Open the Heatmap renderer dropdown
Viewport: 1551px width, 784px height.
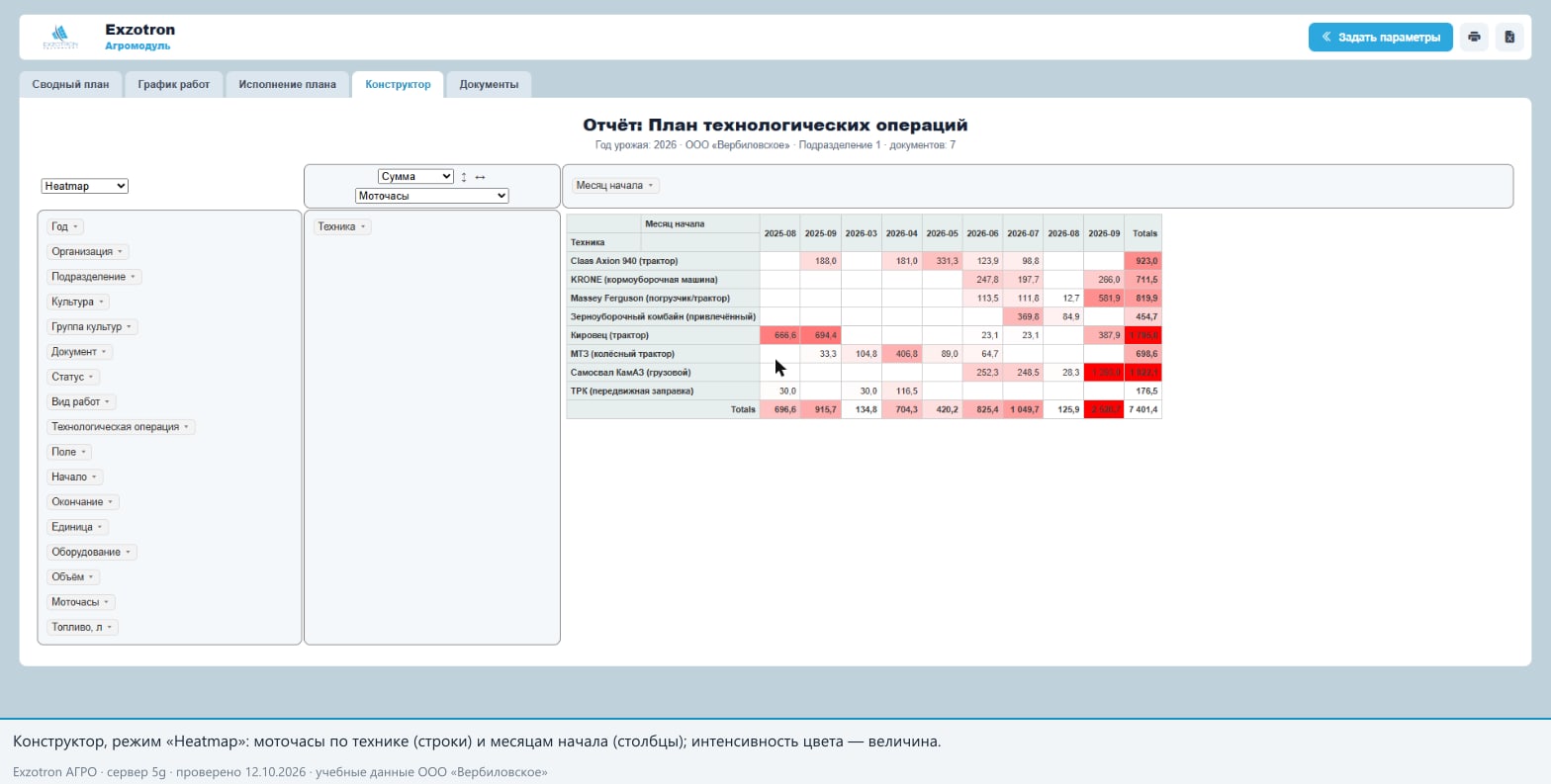(x=85, y=186)
